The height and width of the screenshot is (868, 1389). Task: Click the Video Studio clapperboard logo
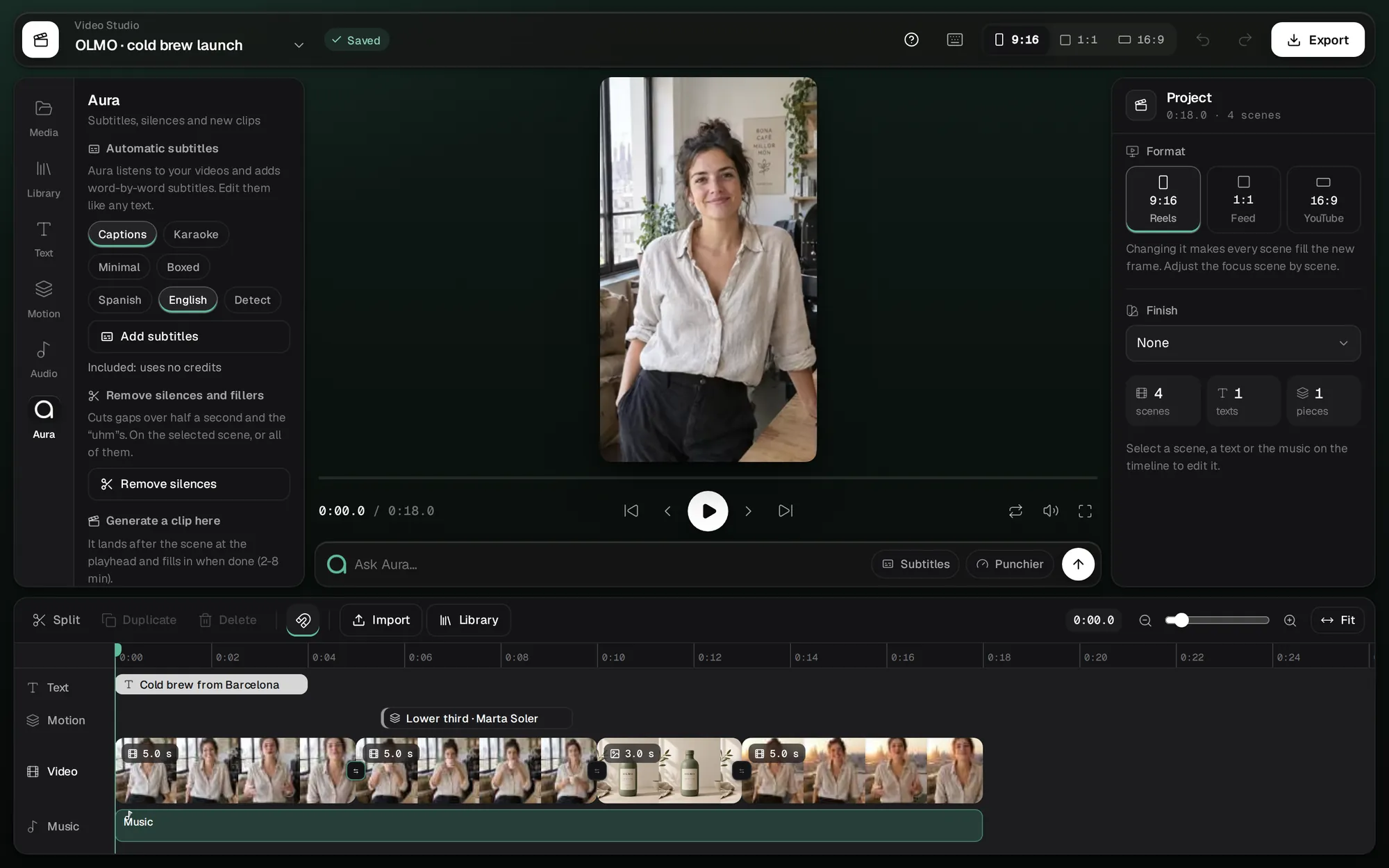pos(40,40)
